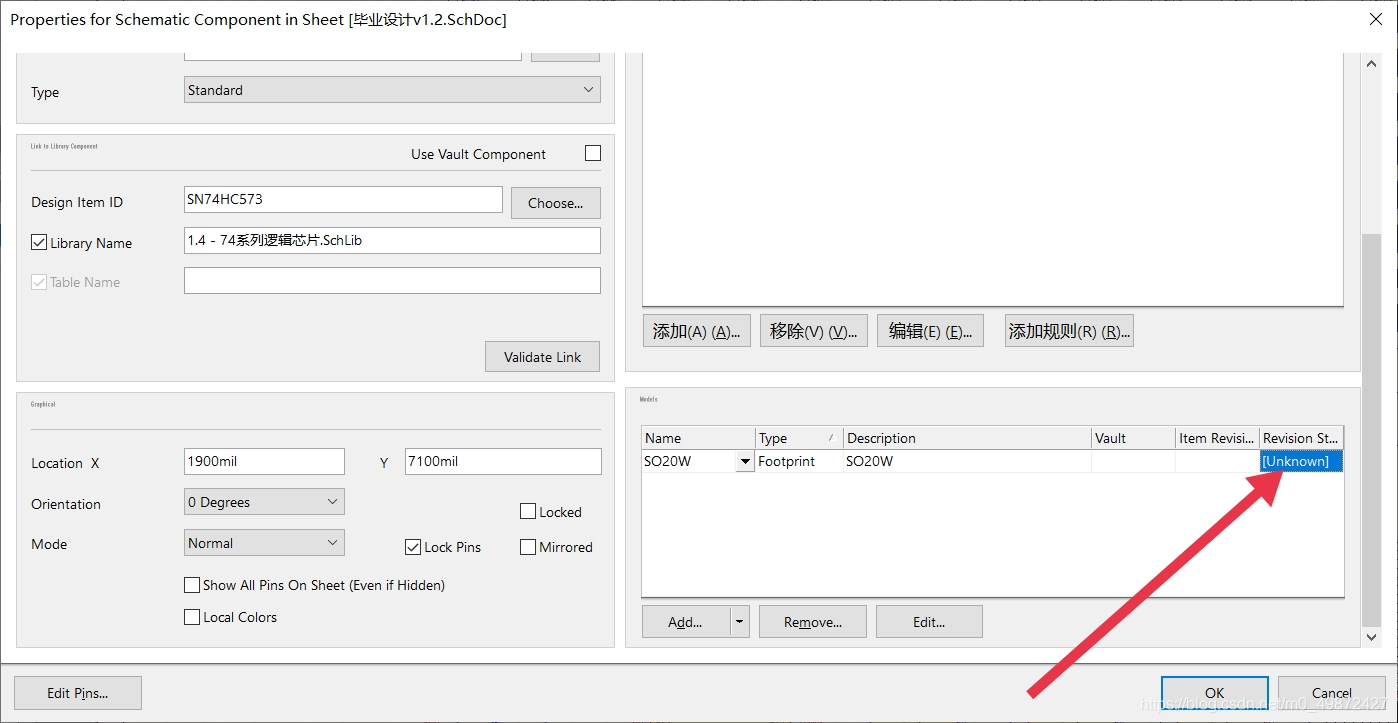Click the Y field 7100mil

click(503, 462)
